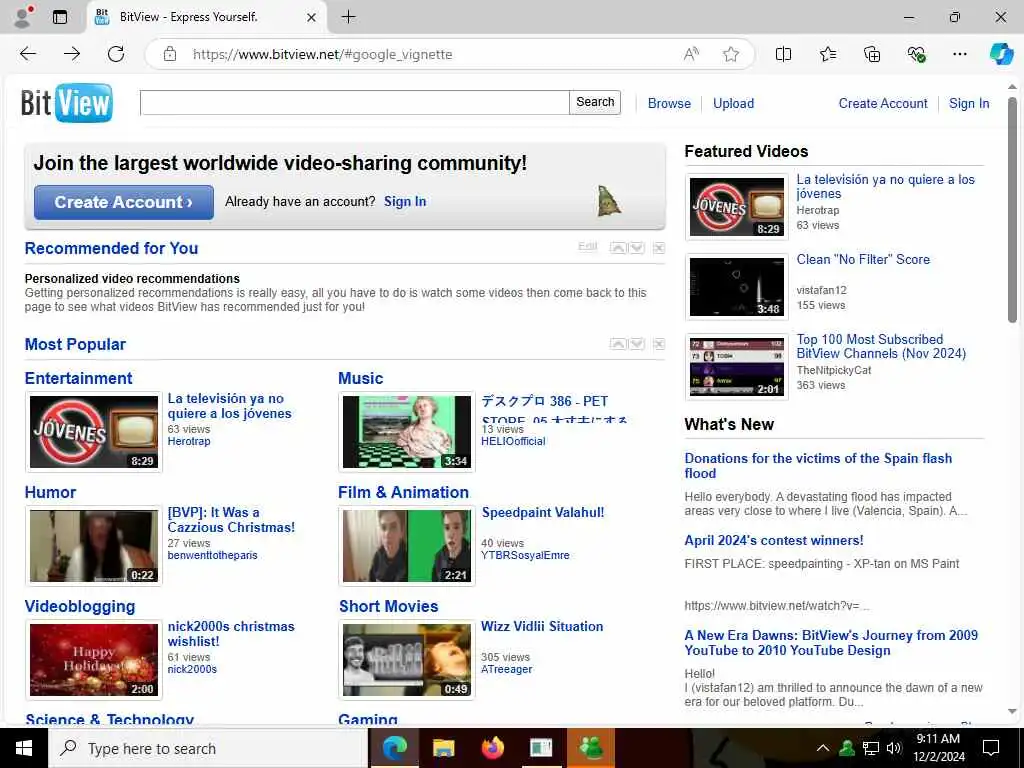Viewport: 1024px width, 768px height.
Task: Open the Copilot sidebar icon
Action: 1001,54
